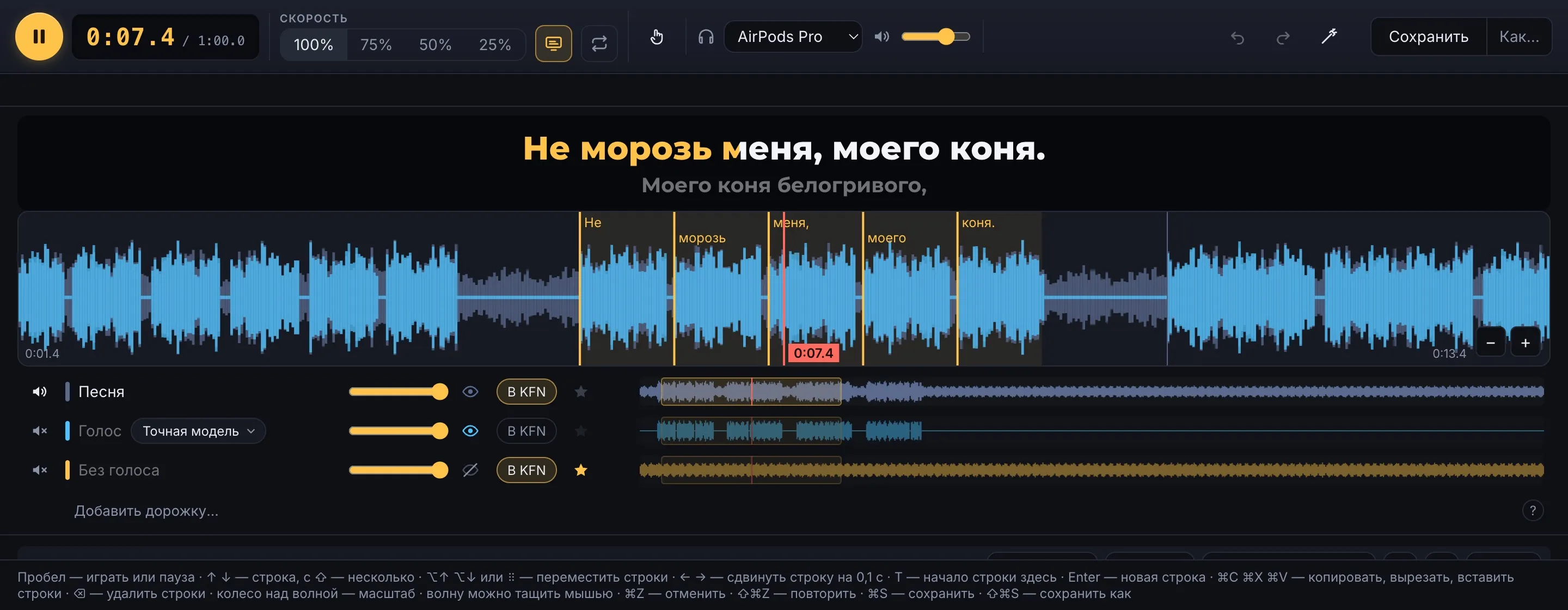Star the Голос track
The height and width of the screenshot is (610, 1568).
pyautogui.click(x=581, y=431)
